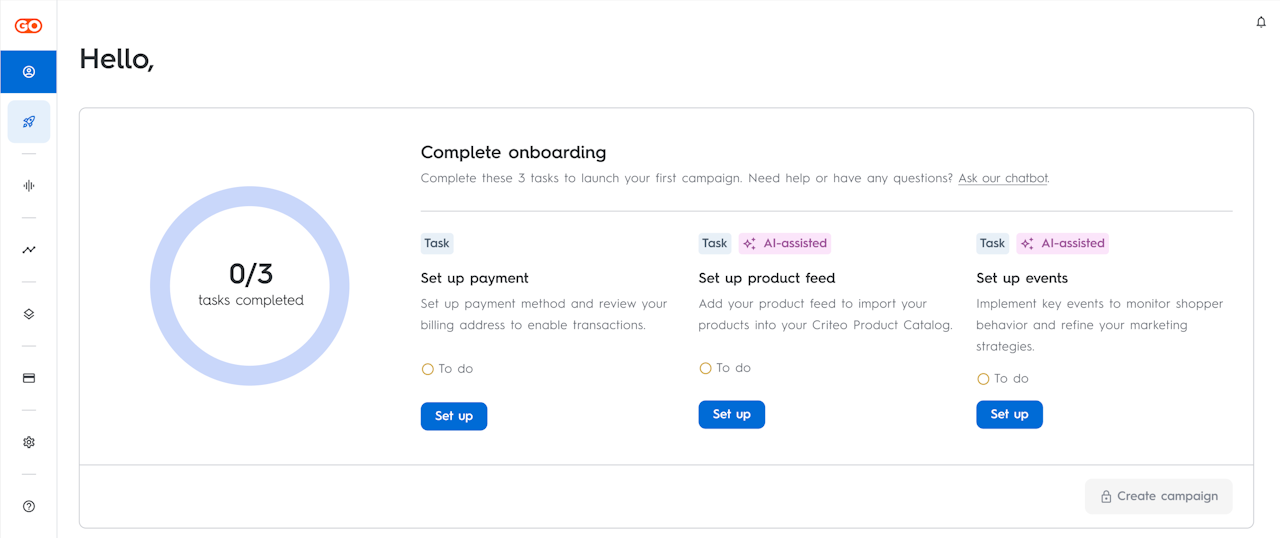Open the credit card billing icon
The height and width of the screenshot is (538, 1280).
pos(29,378)
